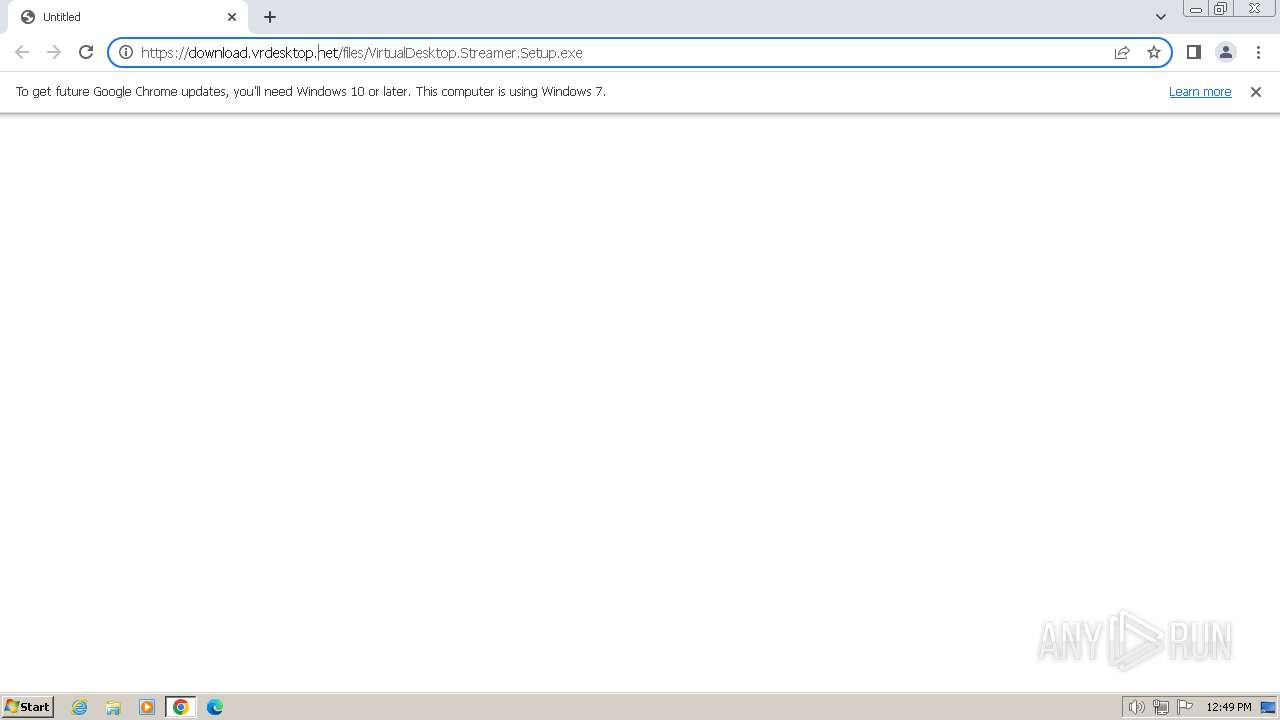The image size is (1280, 720).
Task: Open Windows Media Player from taskbar
Action: pos(147,707)
